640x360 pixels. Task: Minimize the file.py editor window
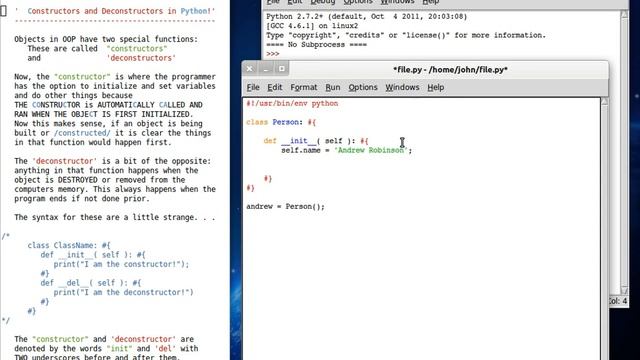266,69
